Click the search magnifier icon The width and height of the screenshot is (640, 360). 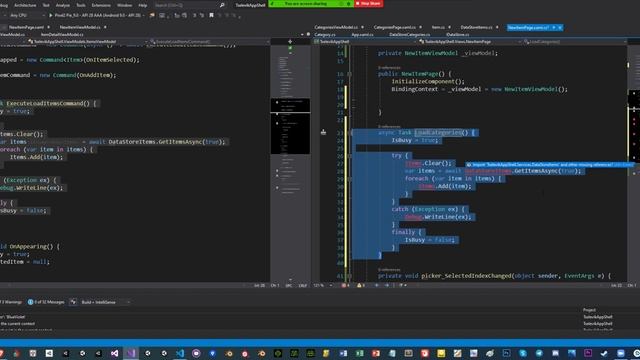(x=222, y=5)
